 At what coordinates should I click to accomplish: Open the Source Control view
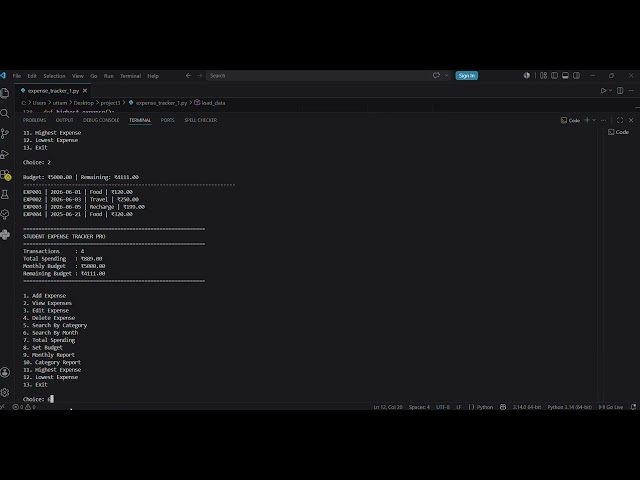[x=5, y=133]
